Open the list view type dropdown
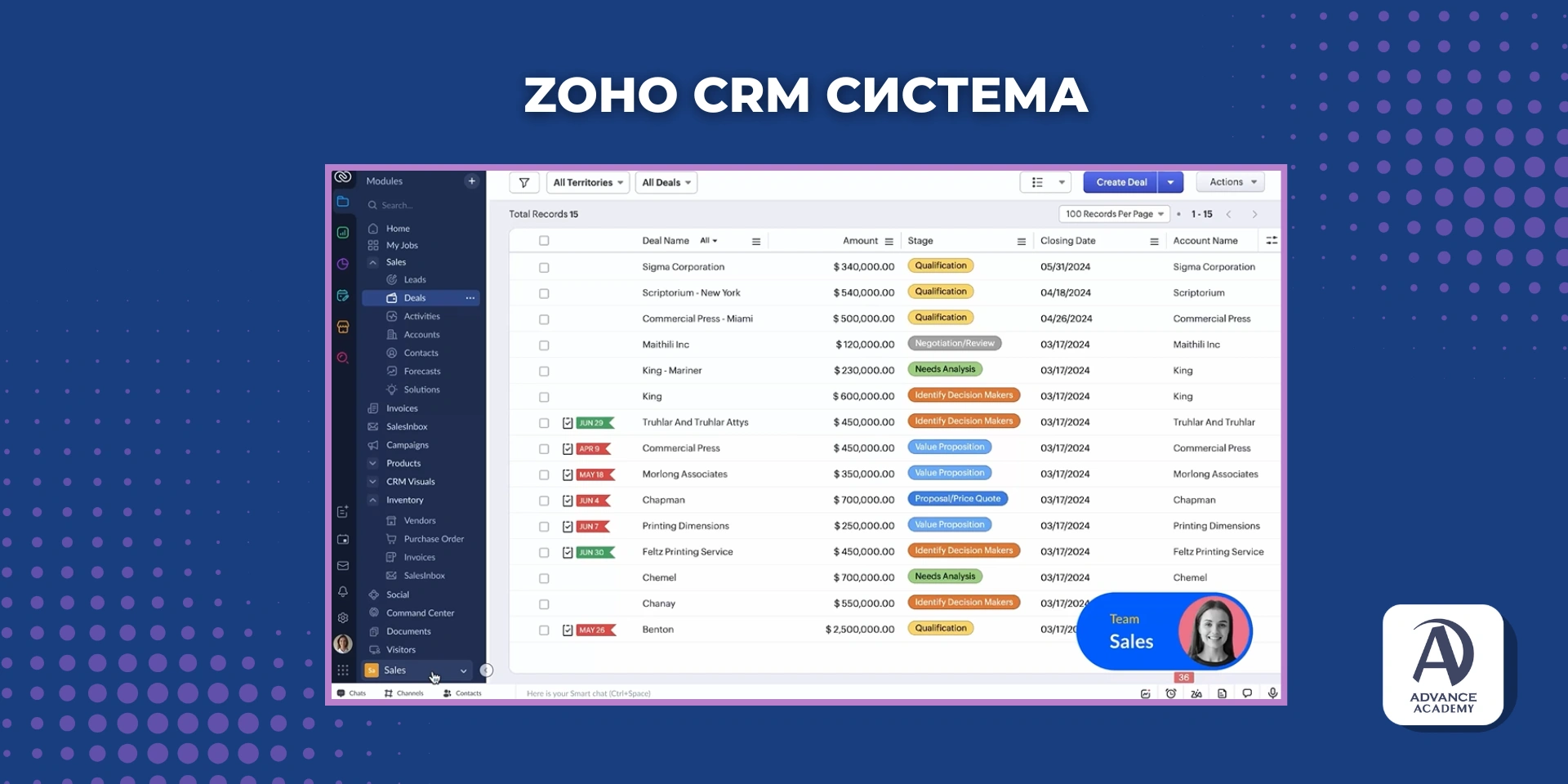This screenshot has width=1568, height=784. [x=1045, y=182]
